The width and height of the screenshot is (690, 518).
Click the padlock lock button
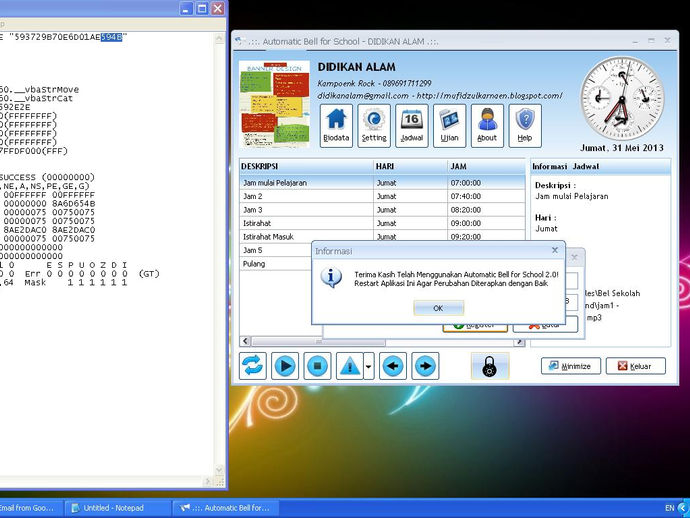click(x=490, y=366)
